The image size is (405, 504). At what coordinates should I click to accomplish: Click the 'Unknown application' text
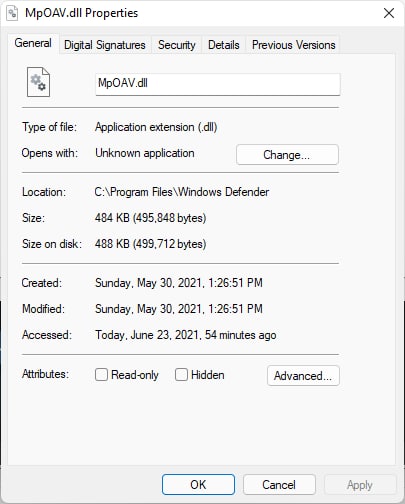point(145,153)
